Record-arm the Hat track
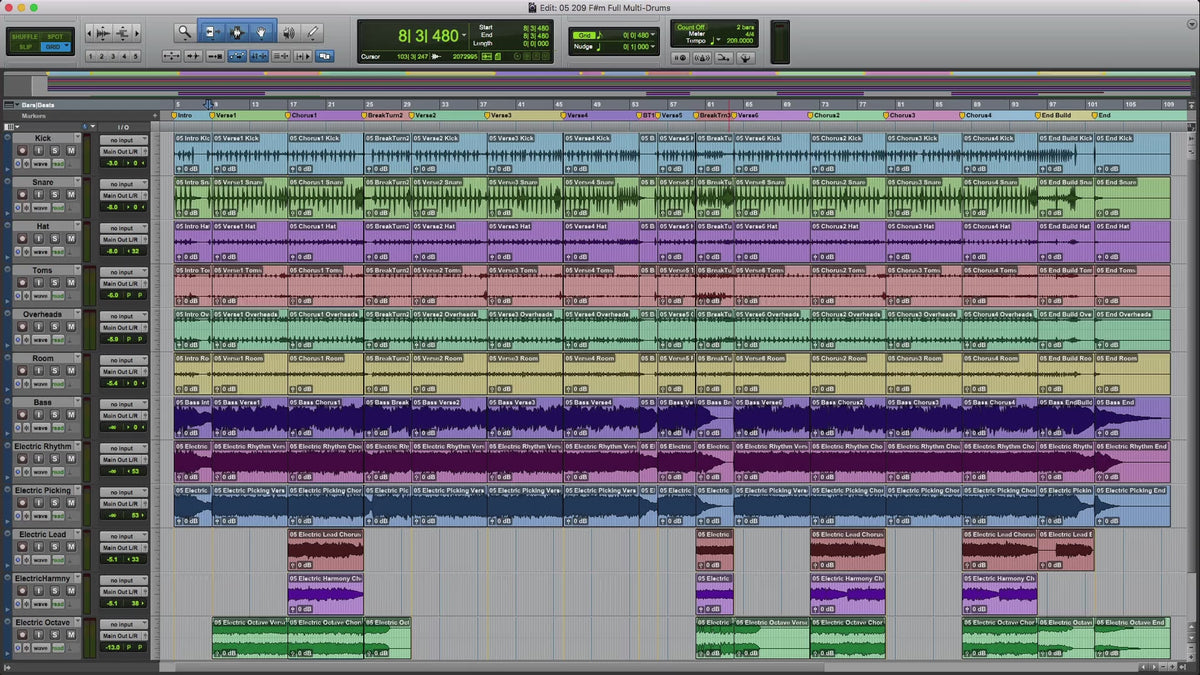This screenshot has width=1200, height=675. coord(21,239)
